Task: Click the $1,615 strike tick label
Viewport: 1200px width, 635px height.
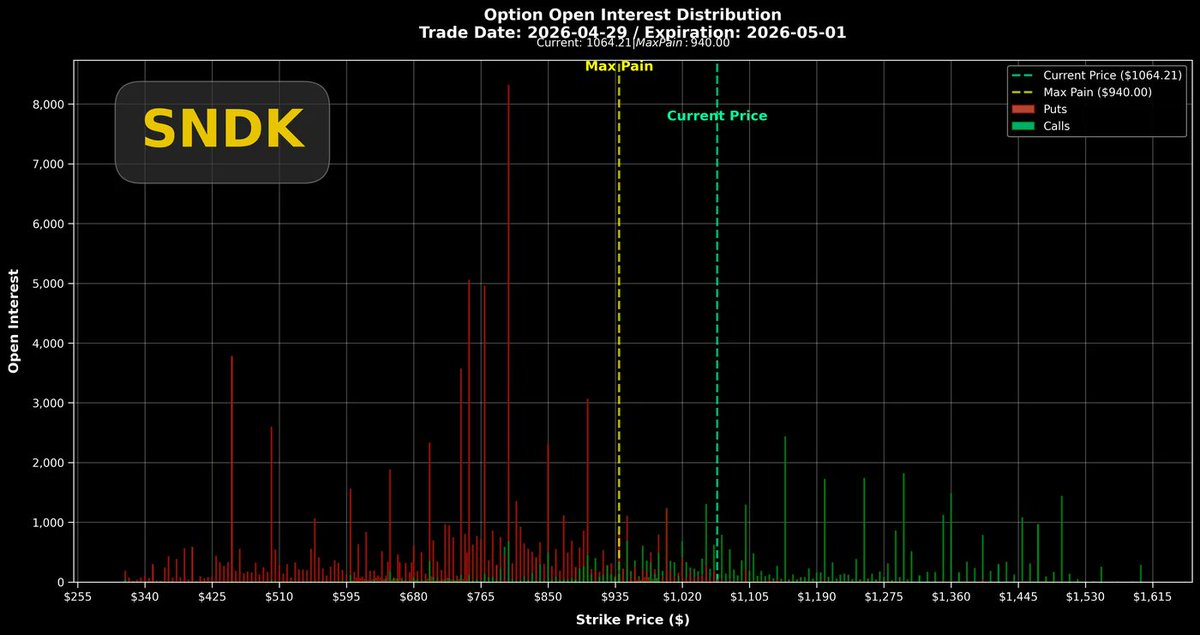Action: click(1153, 598)
